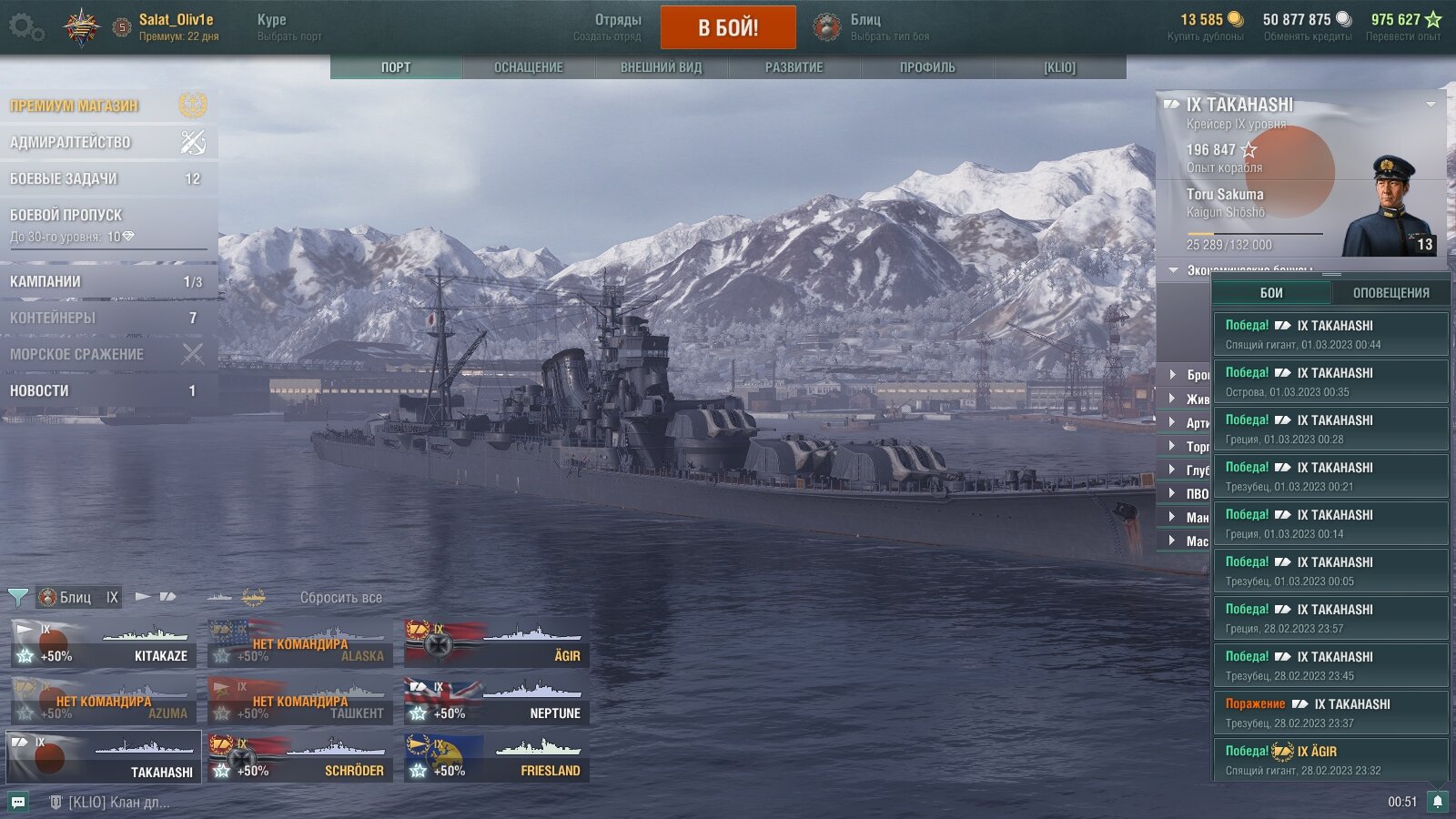Expand the ПВО parameters section

pos(1188,493)
